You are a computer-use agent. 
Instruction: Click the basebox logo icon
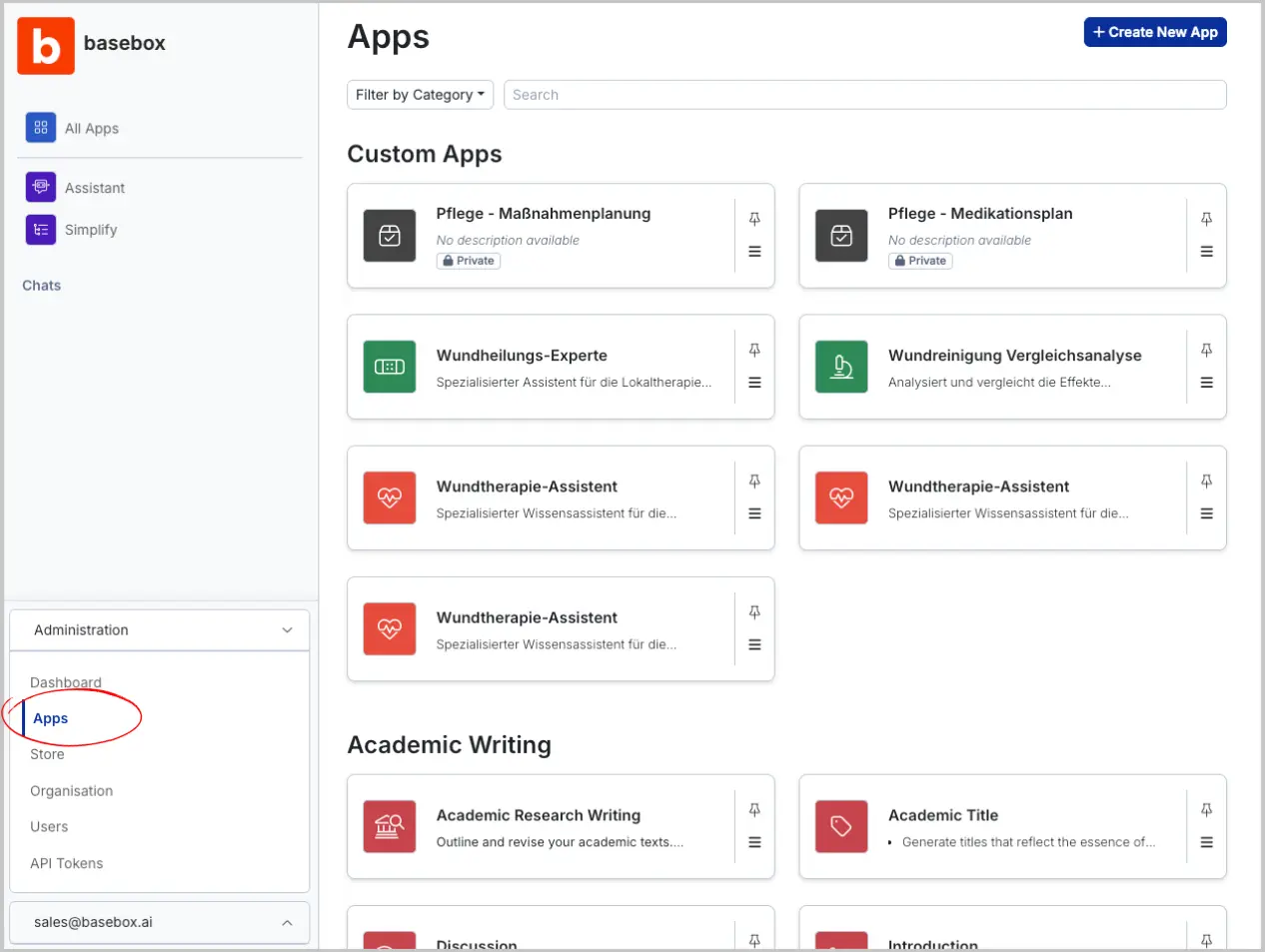(x=46, y=46)
